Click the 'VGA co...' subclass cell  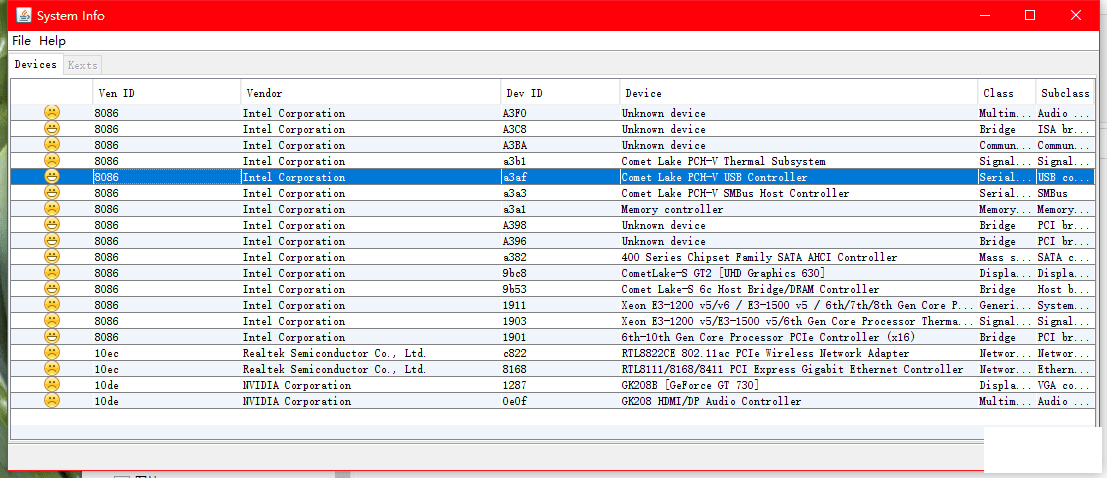(1065, 385)
